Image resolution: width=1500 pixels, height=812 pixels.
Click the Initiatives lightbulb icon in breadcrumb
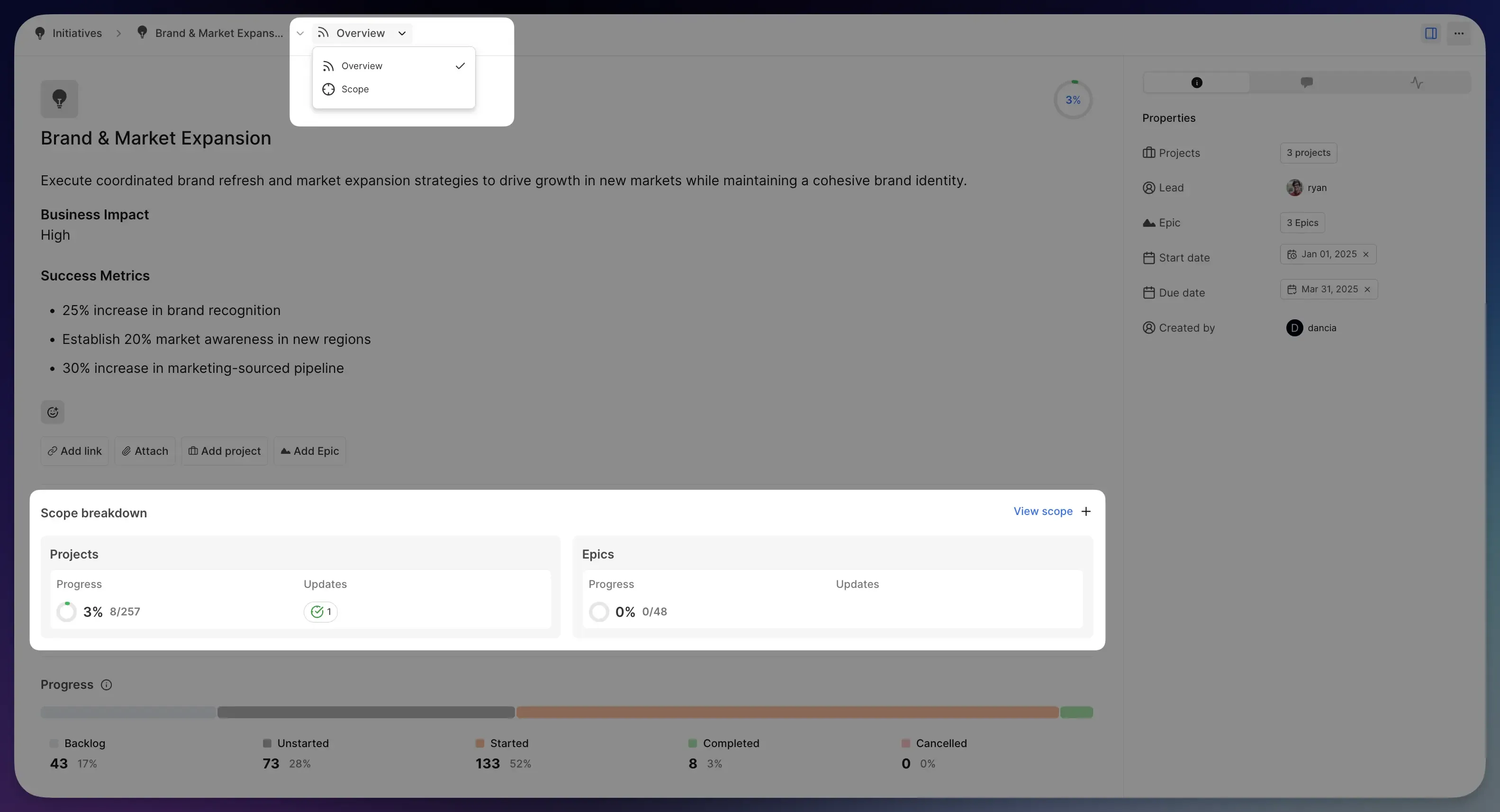coord(40,33)
